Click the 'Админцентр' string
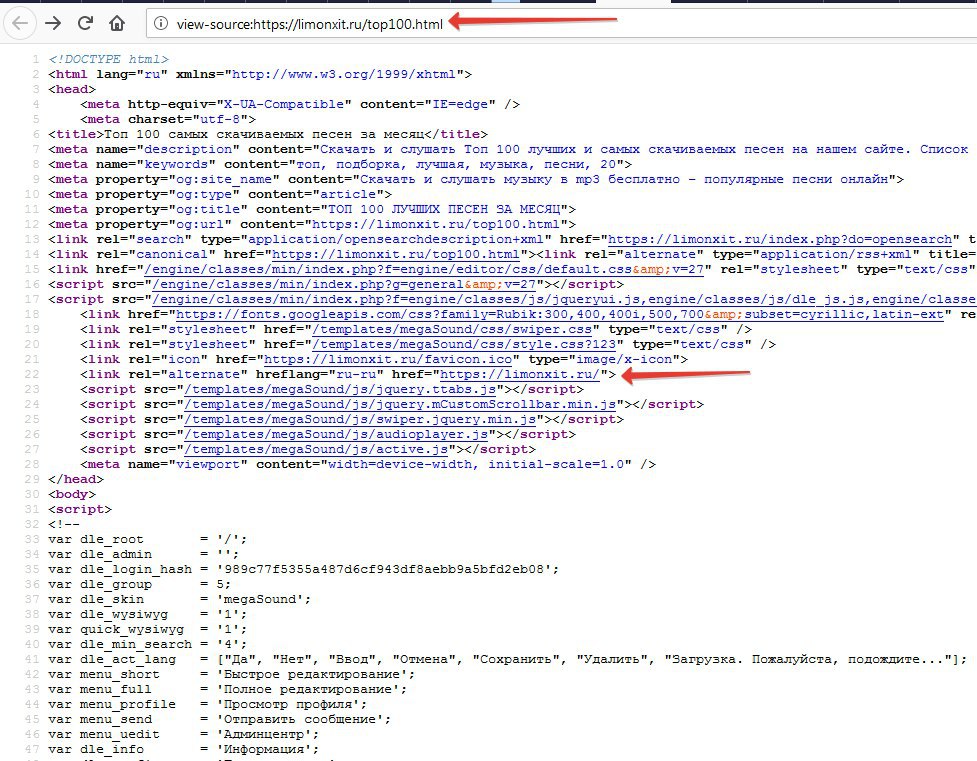This screenshot has height=761, width=977. (x=264, y=734)
